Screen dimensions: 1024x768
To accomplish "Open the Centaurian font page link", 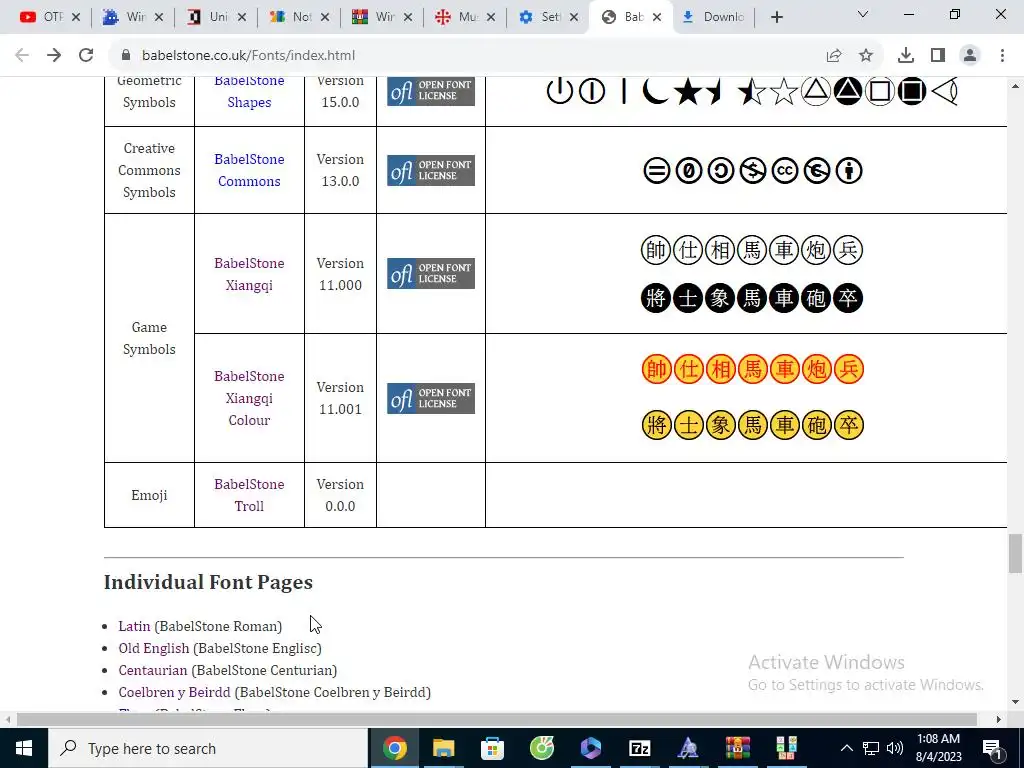I will pos(153,670).
